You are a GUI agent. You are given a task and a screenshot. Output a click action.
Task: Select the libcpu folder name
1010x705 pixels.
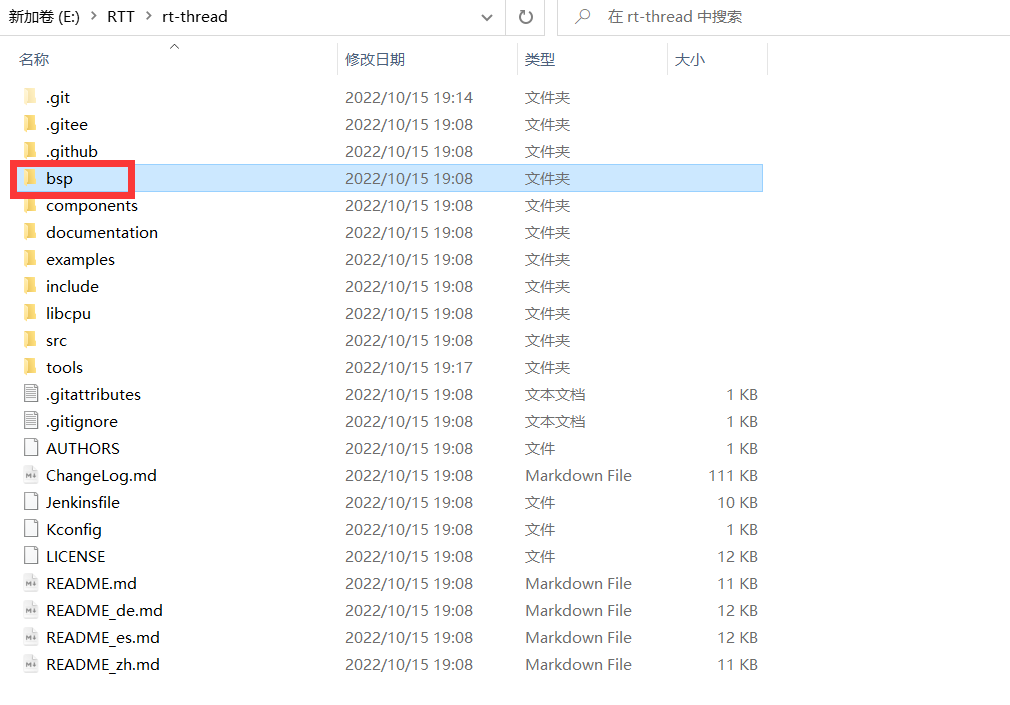68,314
